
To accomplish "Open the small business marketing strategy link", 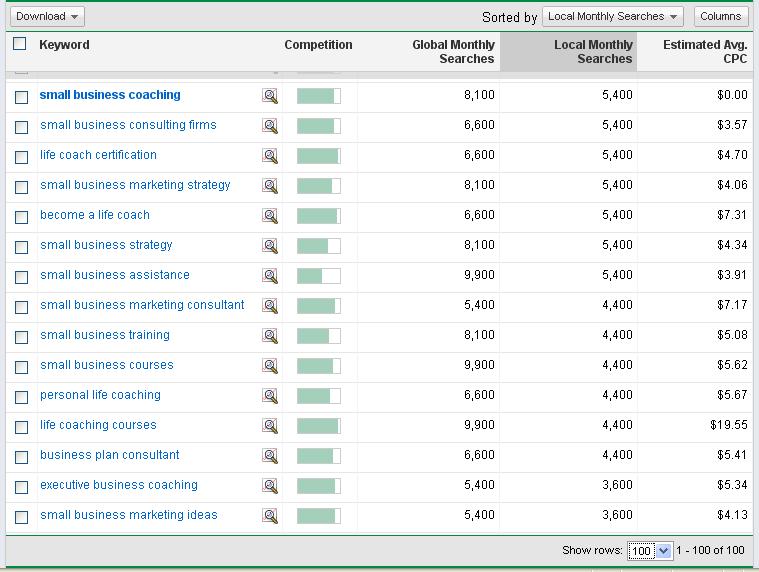I will tap(135, 185).
